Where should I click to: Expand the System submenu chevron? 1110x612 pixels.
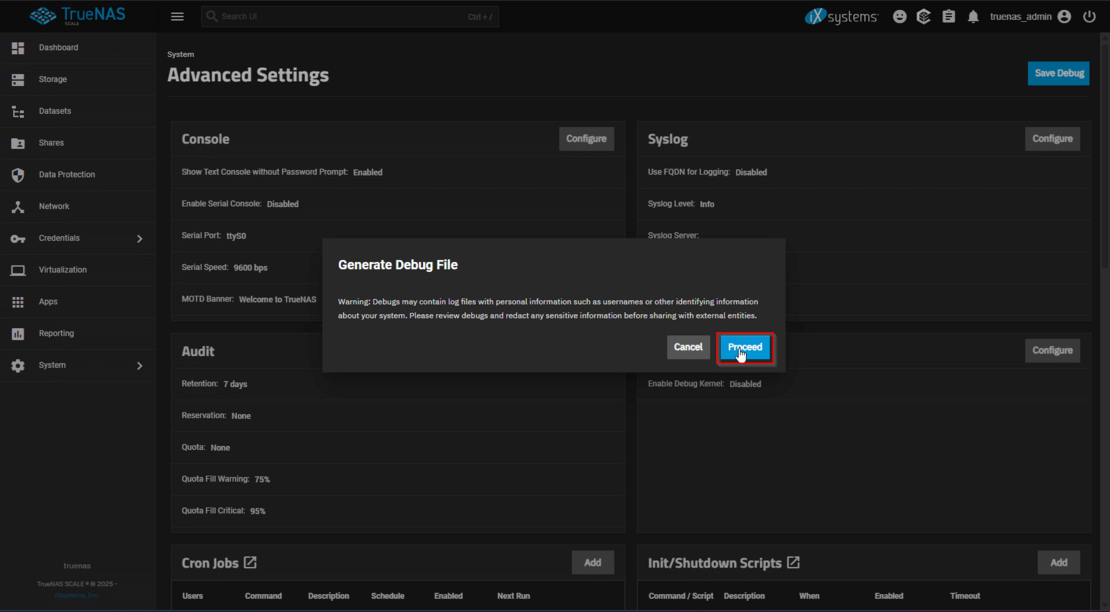(139, 366)
